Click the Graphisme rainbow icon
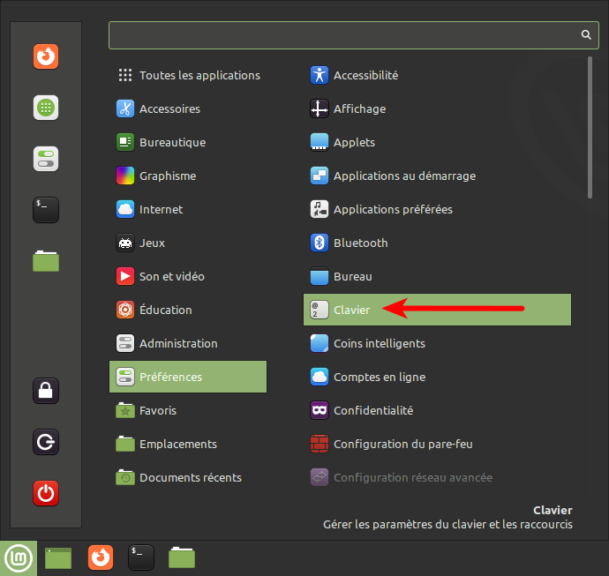 125,176
